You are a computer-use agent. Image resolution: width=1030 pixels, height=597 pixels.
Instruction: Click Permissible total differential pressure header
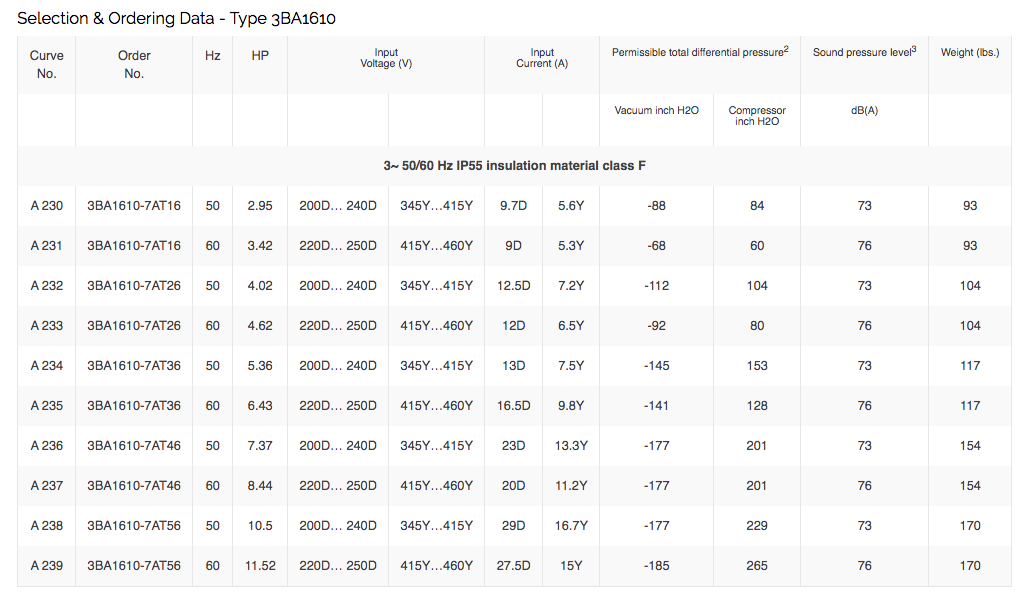(700, 52)
